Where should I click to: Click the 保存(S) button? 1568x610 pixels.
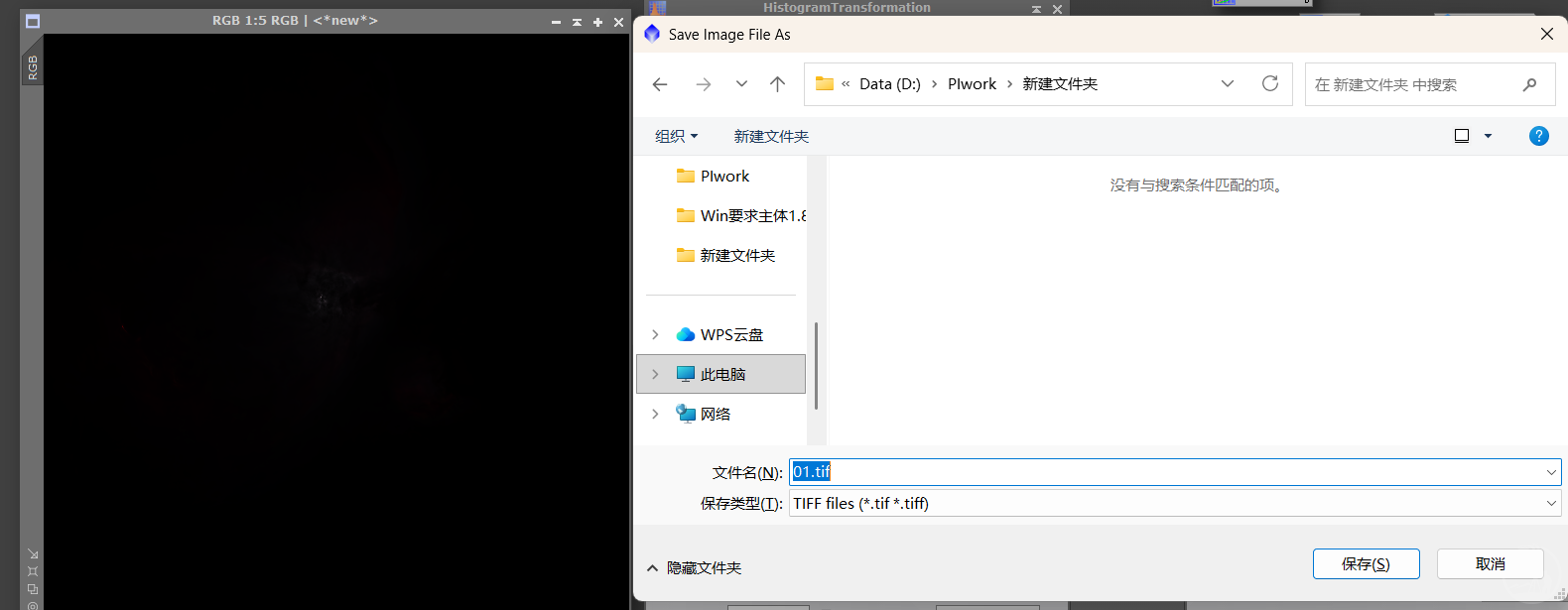pos(1366,564)
